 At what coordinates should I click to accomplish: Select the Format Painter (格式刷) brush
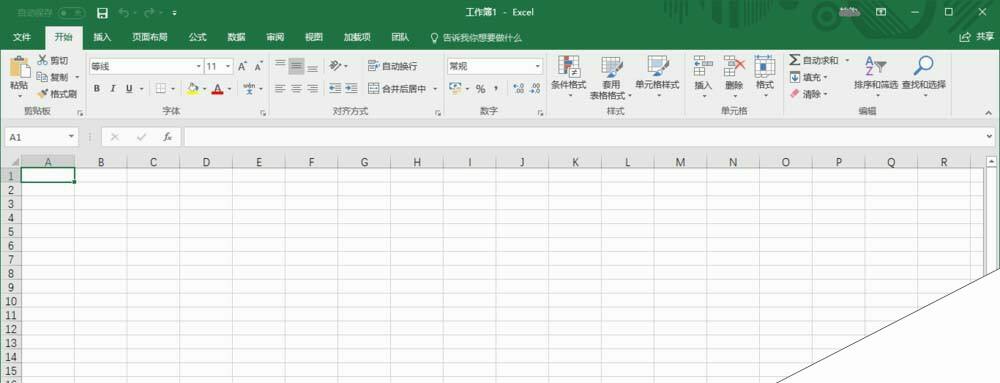pyautogui.click(x=43, y=94)
